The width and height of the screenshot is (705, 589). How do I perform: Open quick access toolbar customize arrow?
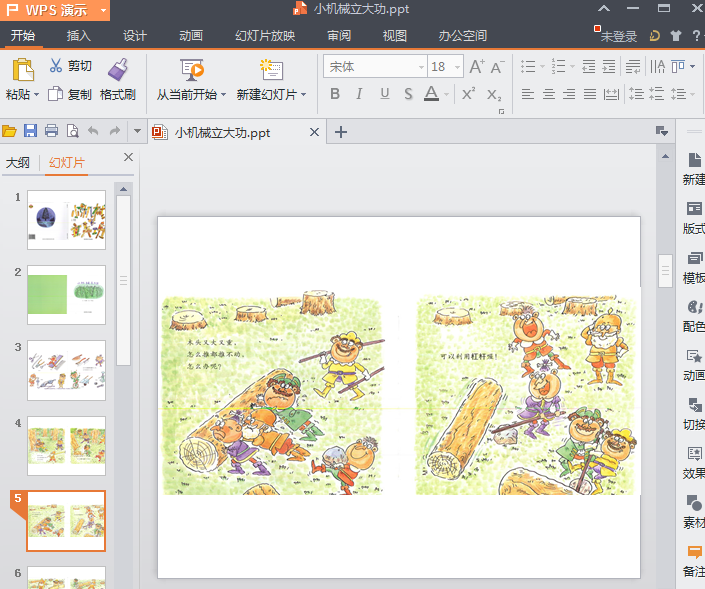(x=137, y=131)
